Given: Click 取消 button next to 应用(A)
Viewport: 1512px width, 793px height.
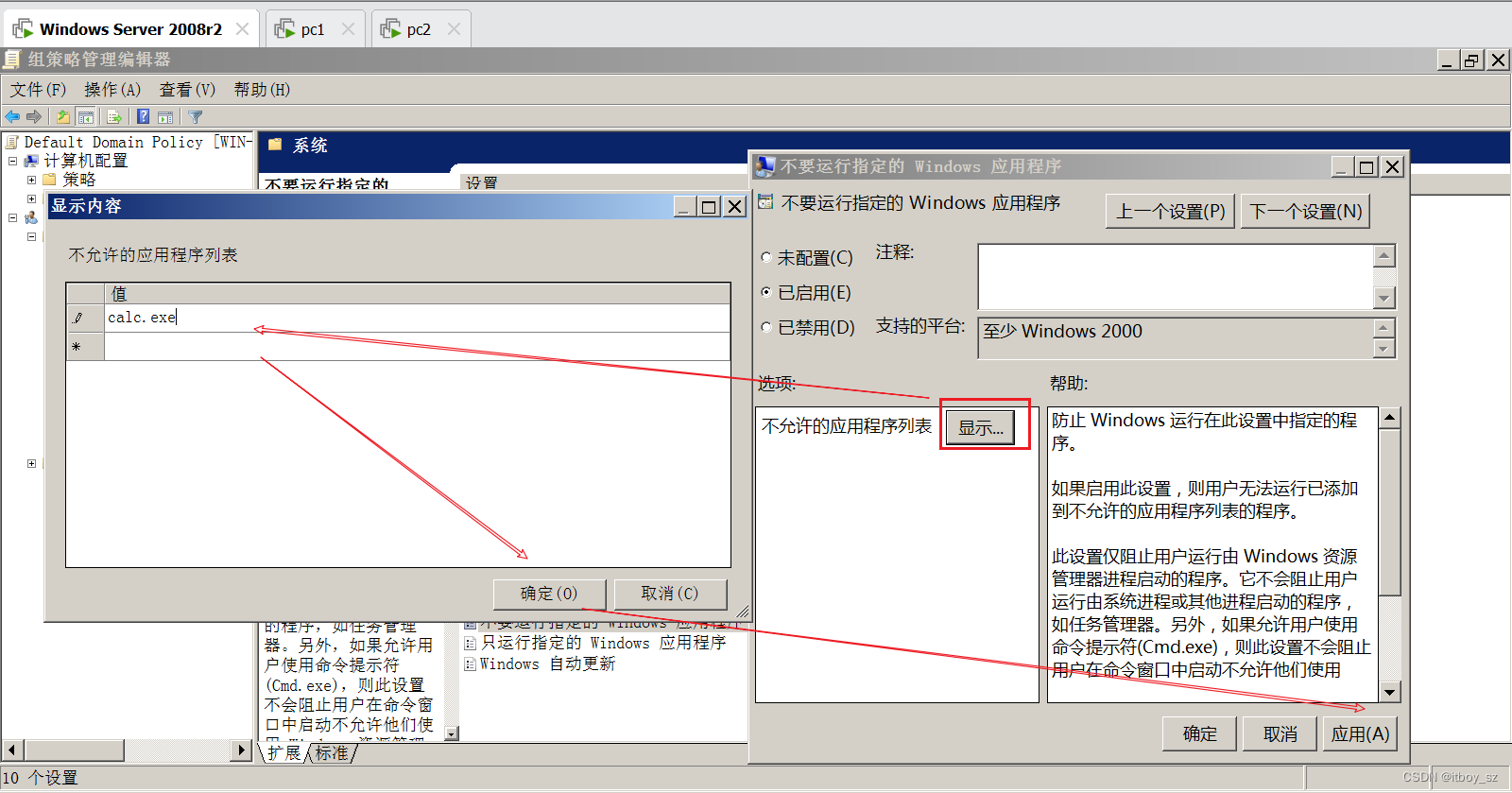Looking at the screenshot, I should pyautogui.click(x=1280, y=733).
